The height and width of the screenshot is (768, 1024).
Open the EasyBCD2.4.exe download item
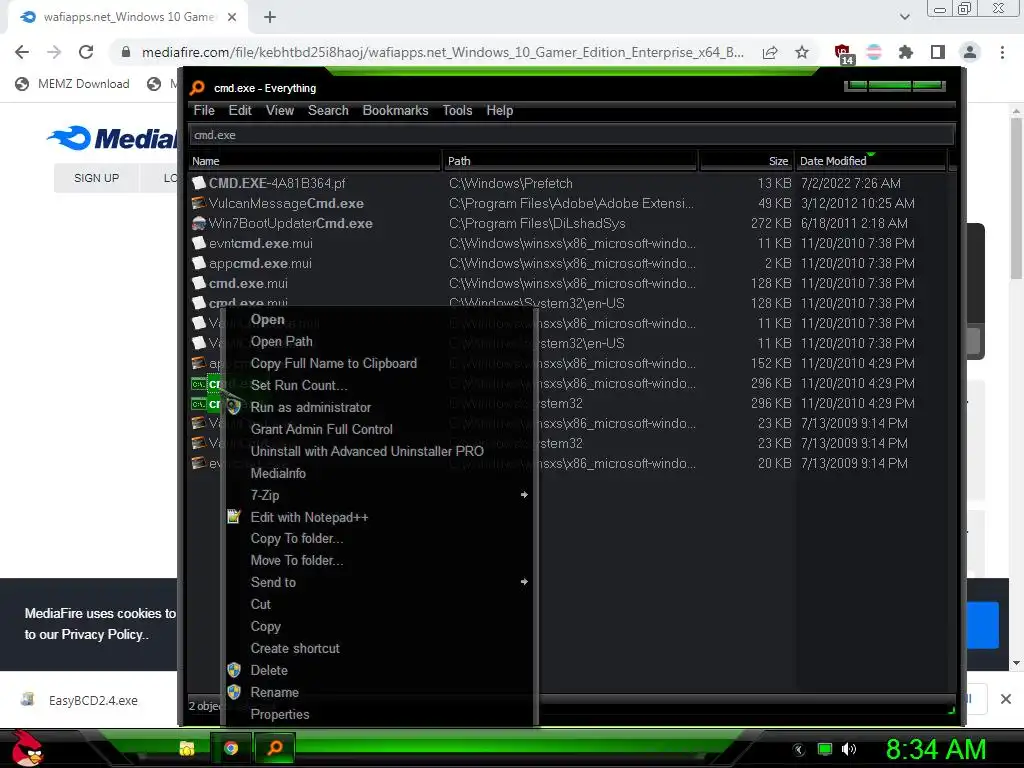click(79, 700)
